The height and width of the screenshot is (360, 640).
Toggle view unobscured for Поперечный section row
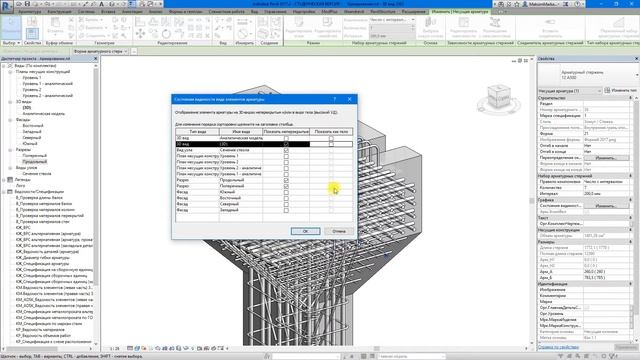point(286,186)
